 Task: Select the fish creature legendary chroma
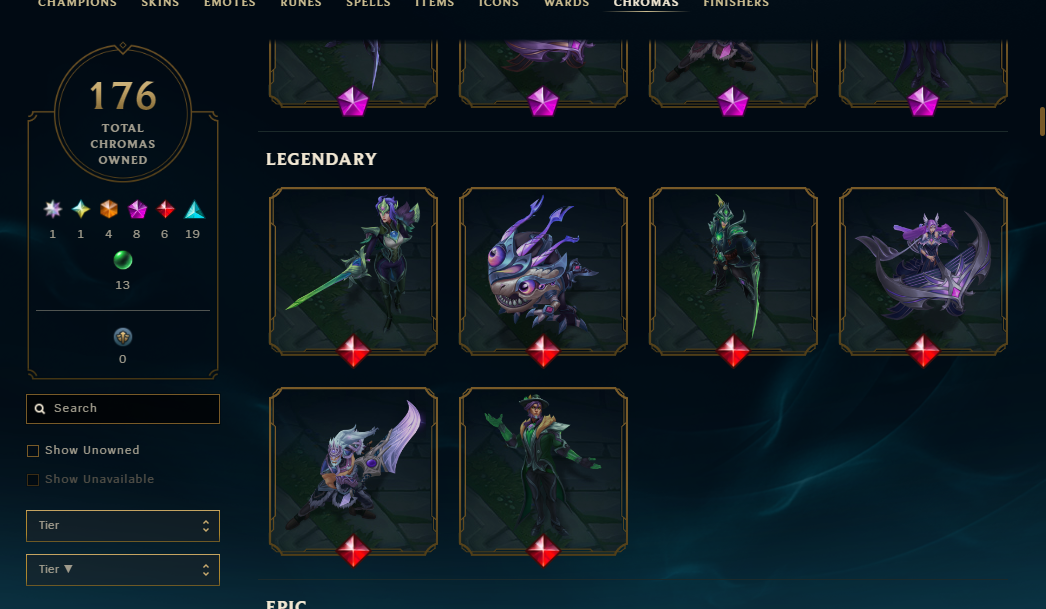tap(543, 271)
